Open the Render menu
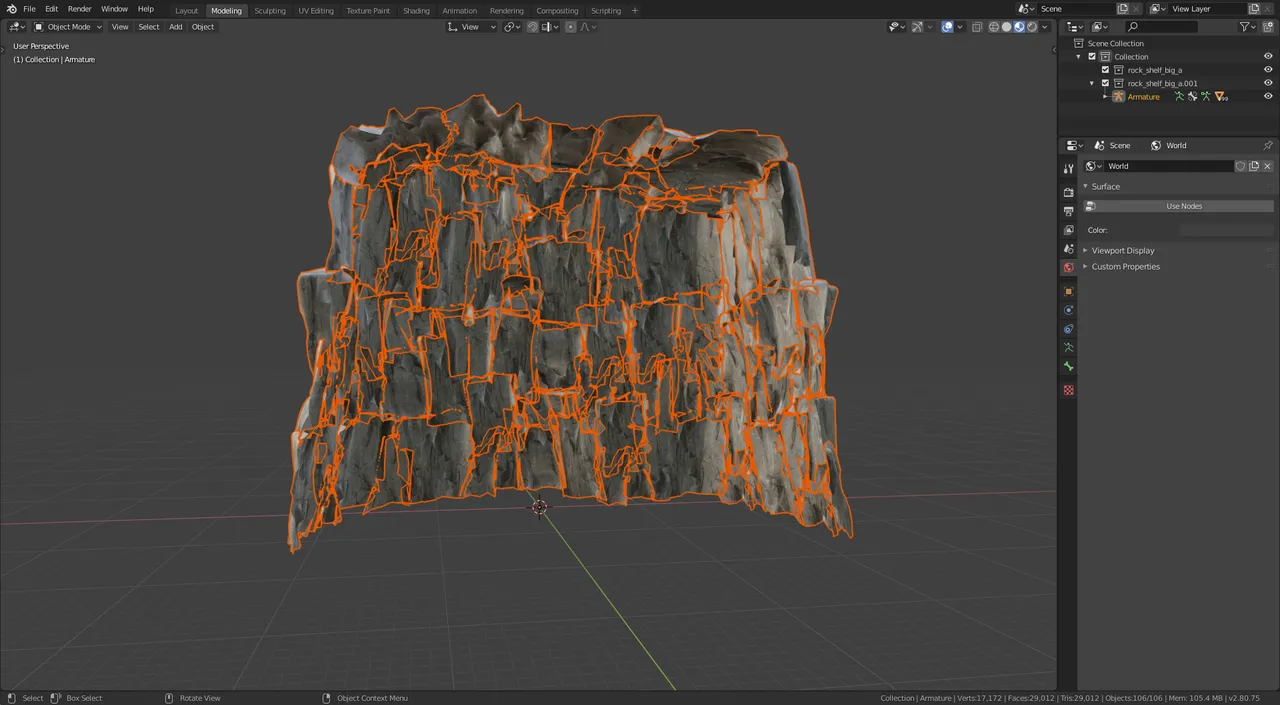The image size is (1280, 705). (x=79, y=9)
